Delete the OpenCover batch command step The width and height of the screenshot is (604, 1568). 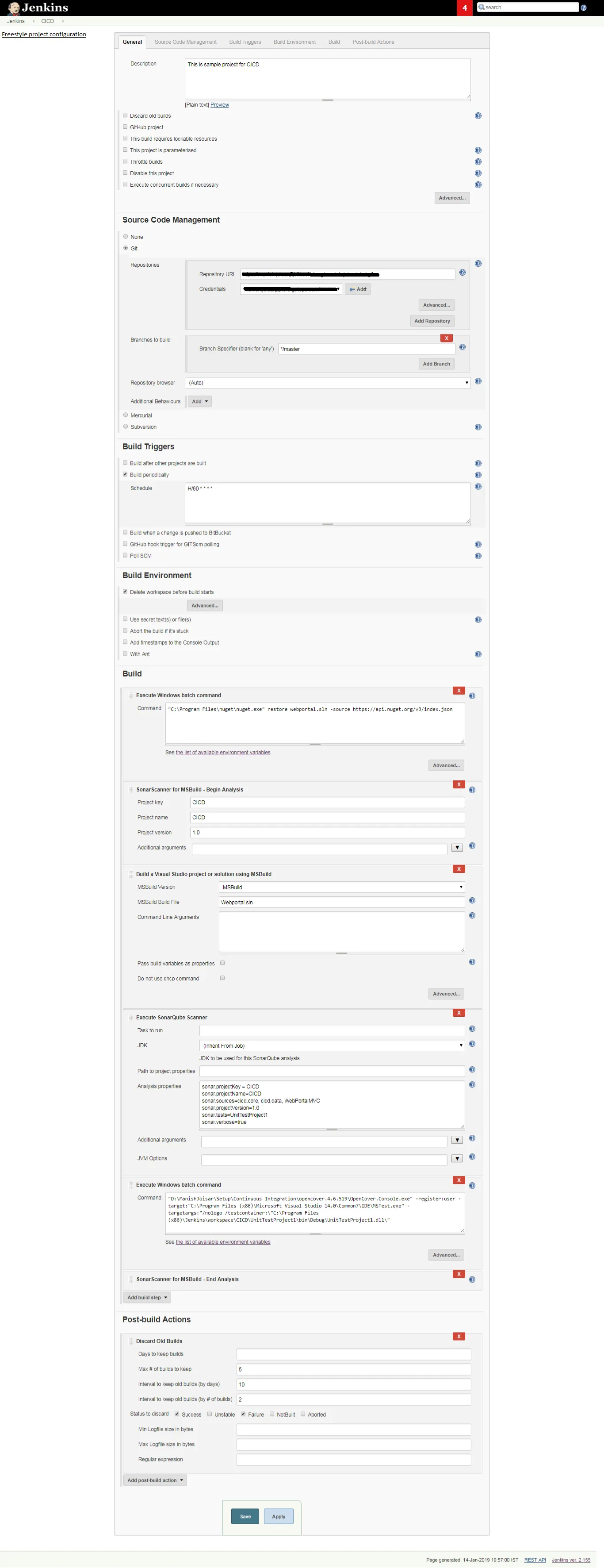[x=459, y=1180]
